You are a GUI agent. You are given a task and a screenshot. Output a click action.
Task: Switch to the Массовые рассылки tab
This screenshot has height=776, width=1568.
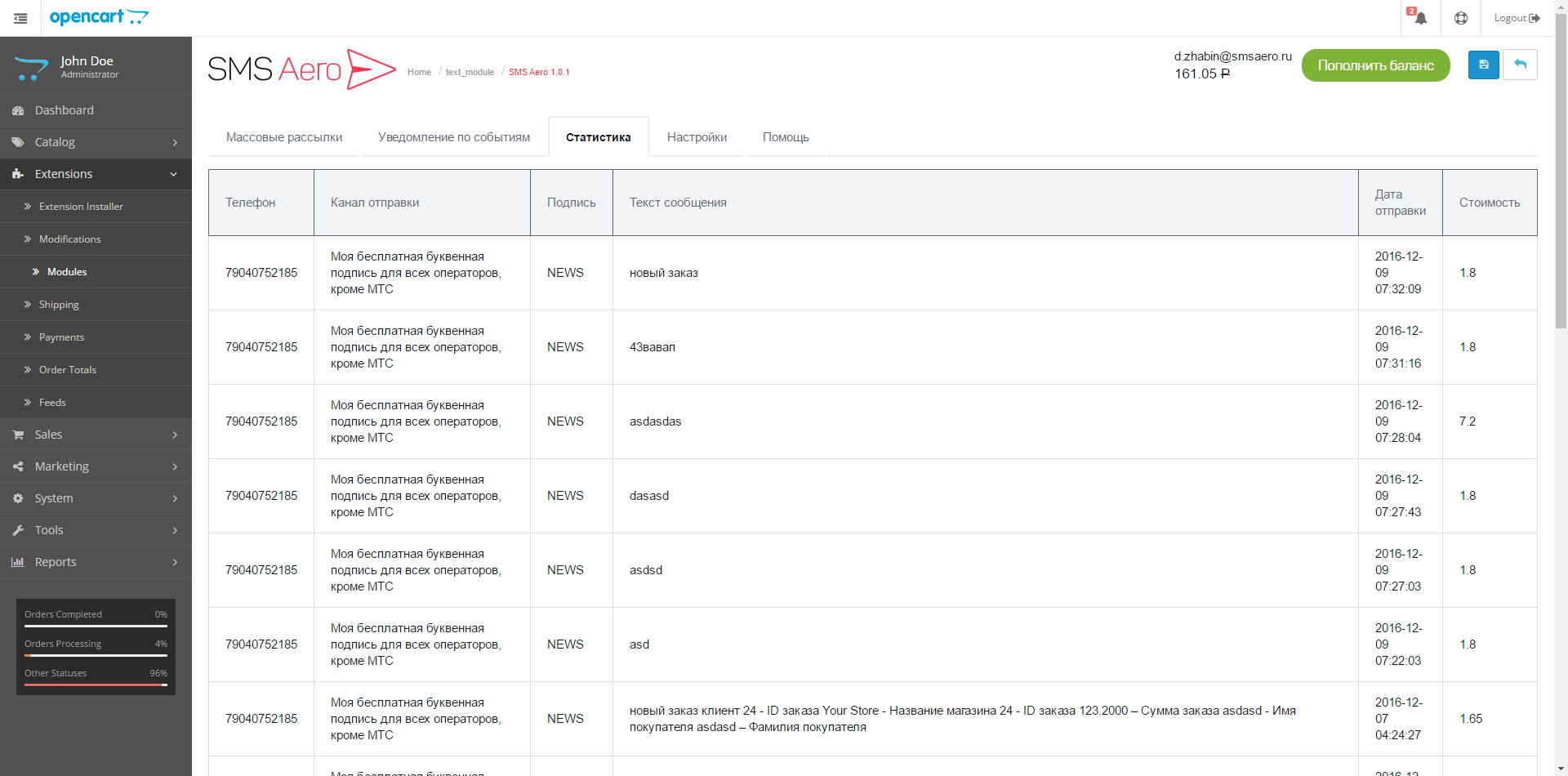284,137
